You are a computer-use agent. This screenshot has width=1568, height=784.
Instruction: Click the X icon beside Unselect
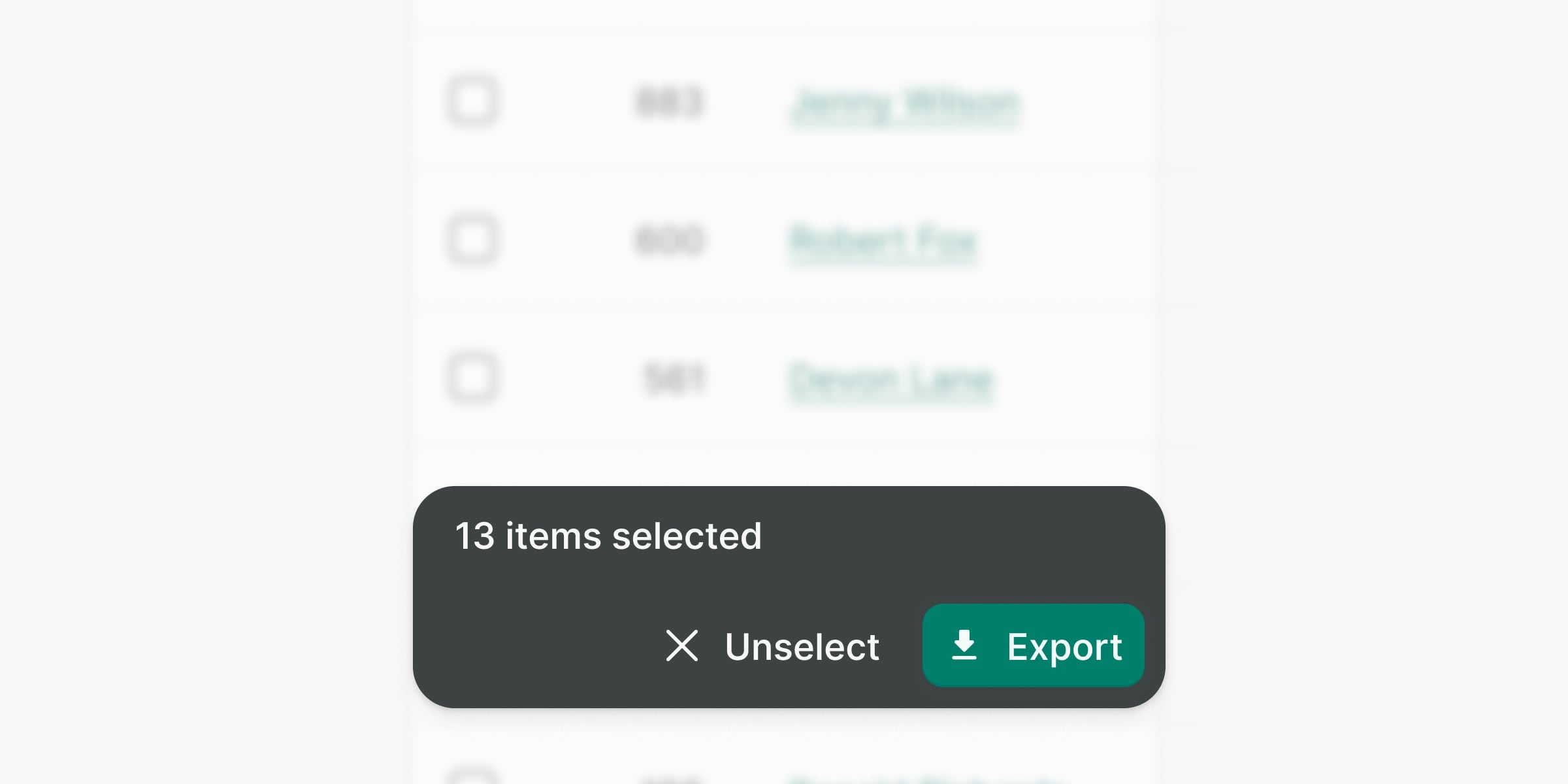tap(681, 645)
